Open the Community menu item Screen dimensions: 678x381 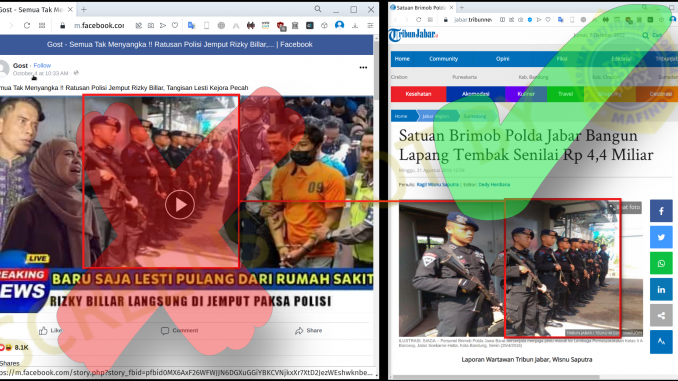[x=443, y=59]
